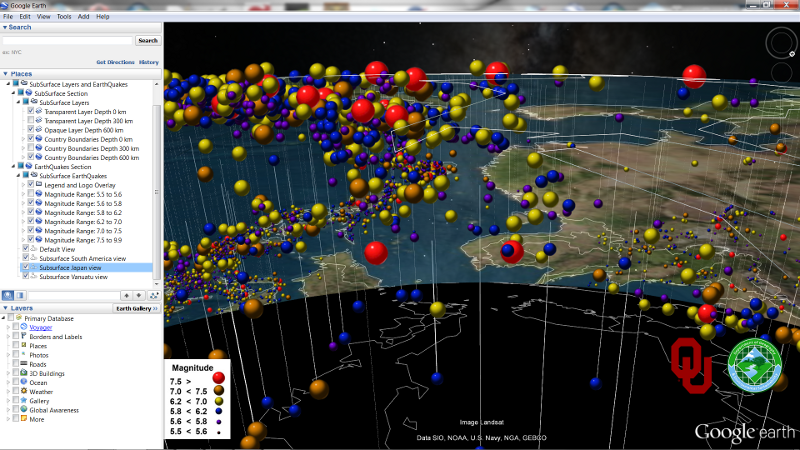Click the Magnitude Range: 5.8 to 6.2 icon

tap(39, 212)
